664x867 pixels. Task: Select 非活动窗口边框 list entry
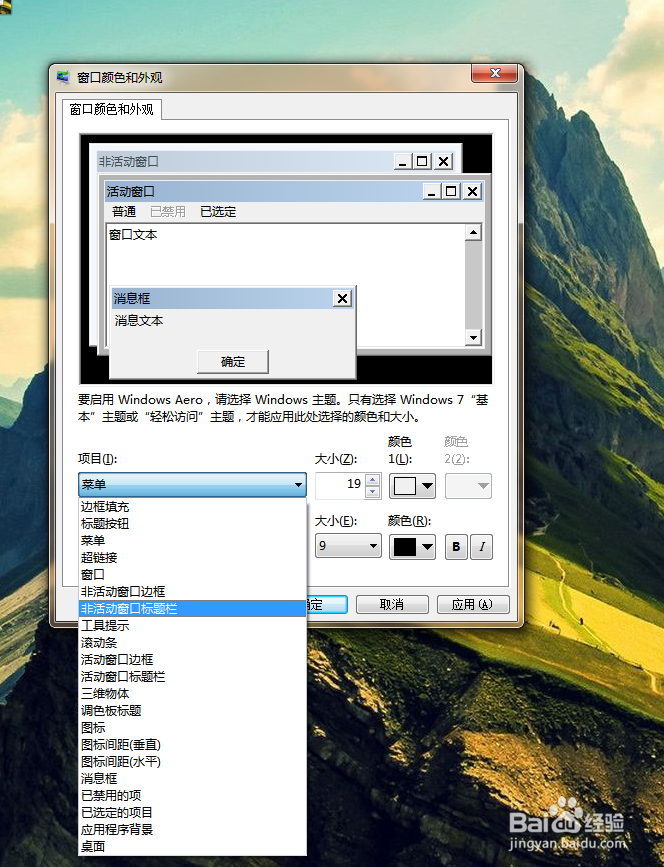click(192, 592)
